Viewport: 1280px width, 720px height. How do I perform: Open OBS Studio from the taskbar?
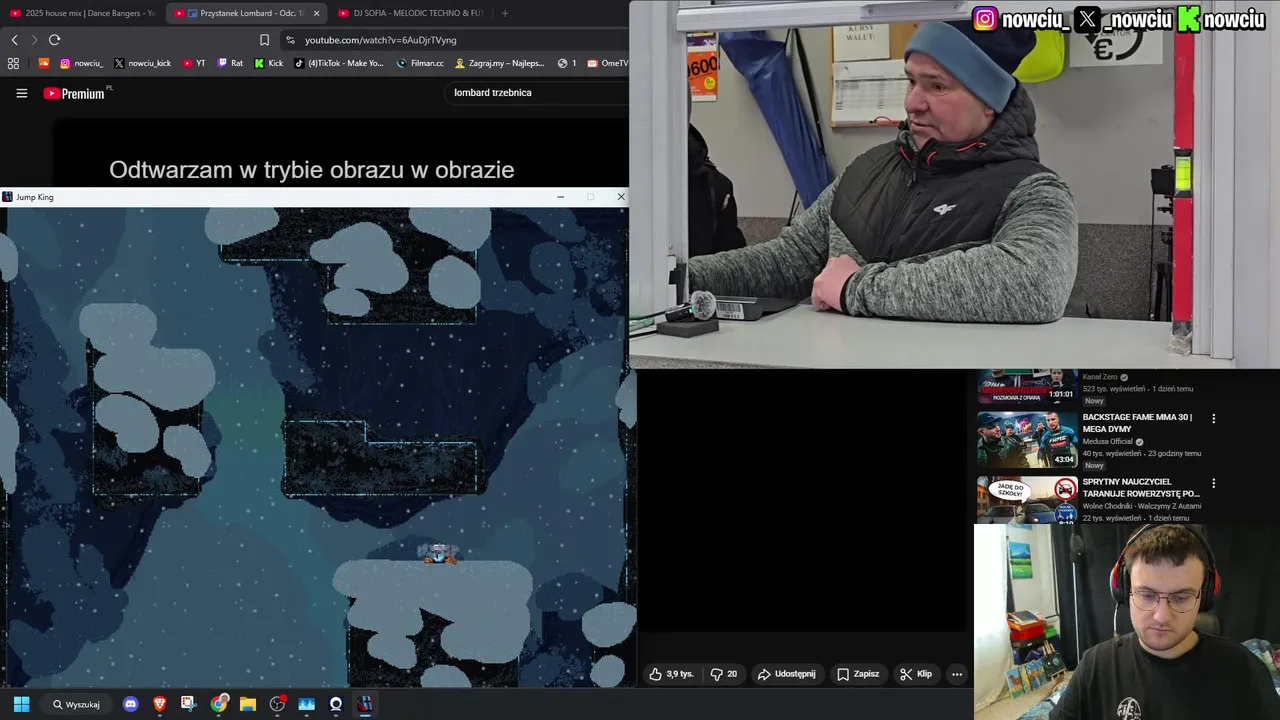(277, 704)
